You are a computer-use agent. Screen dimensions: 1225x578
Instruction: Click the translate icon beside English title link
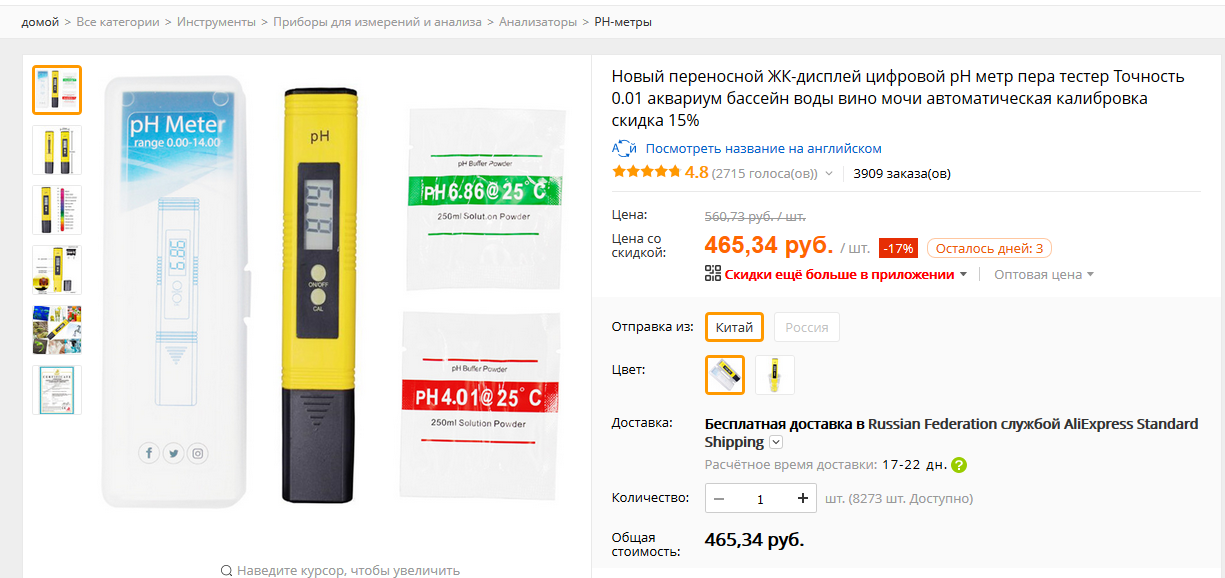pyautogui.click(x=624, y=149)
